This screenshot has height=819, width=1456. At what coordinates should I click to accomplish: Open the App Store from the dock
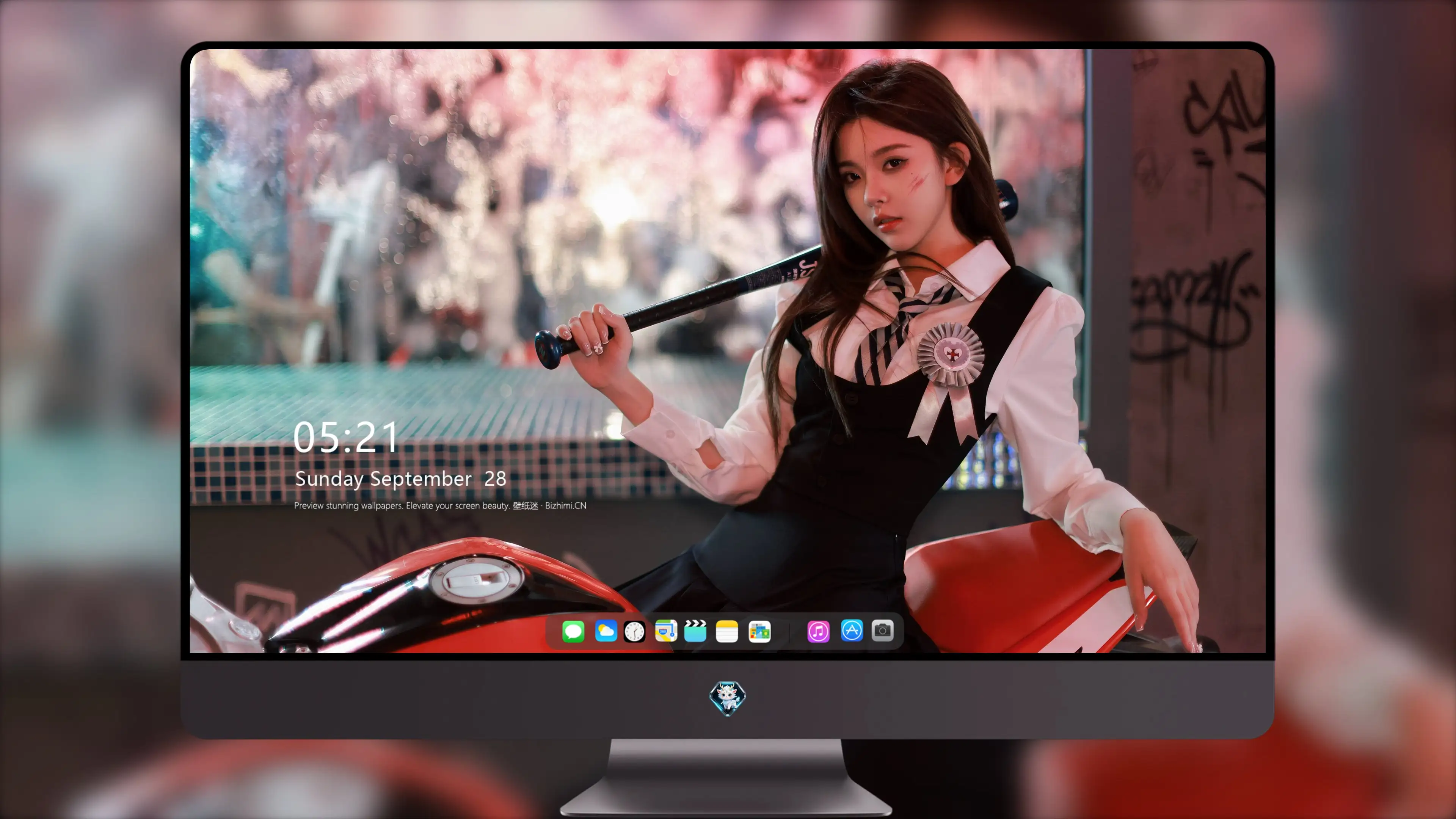tap(852, 631)
